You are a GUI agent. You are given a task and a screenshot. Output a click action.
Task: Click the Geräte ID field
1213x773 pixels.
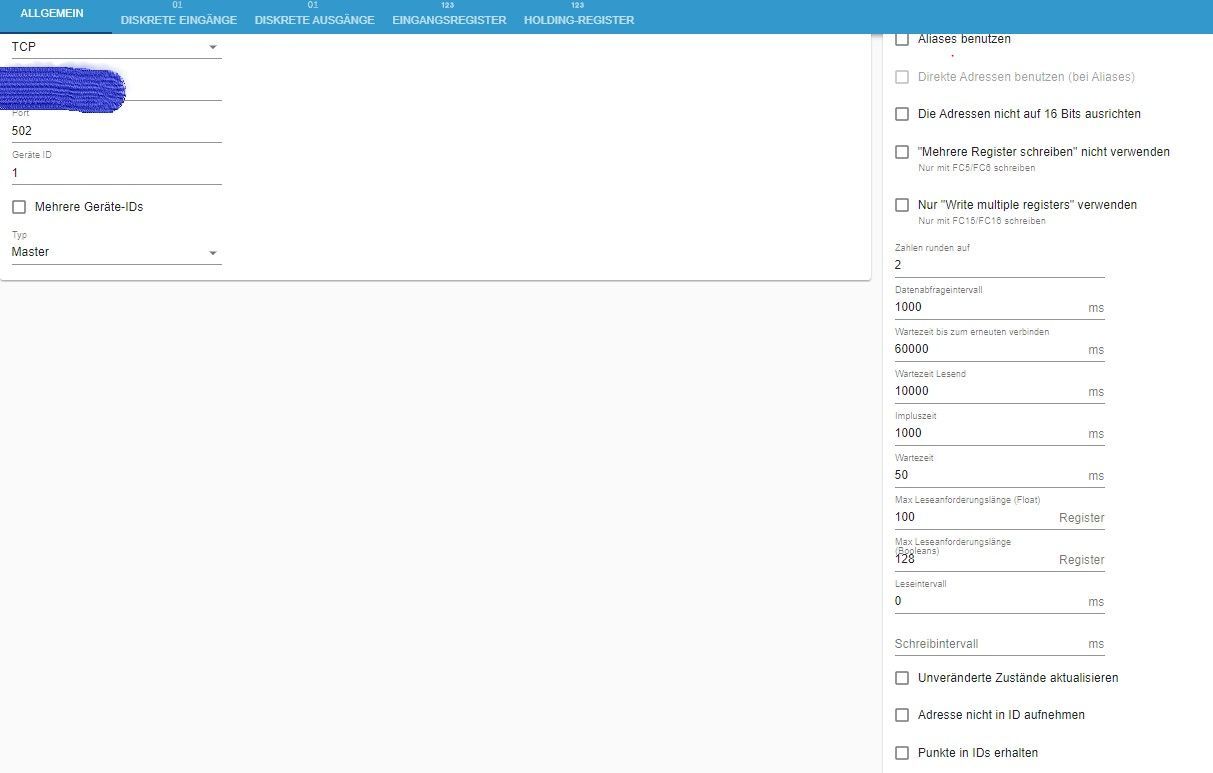point(116,173)
